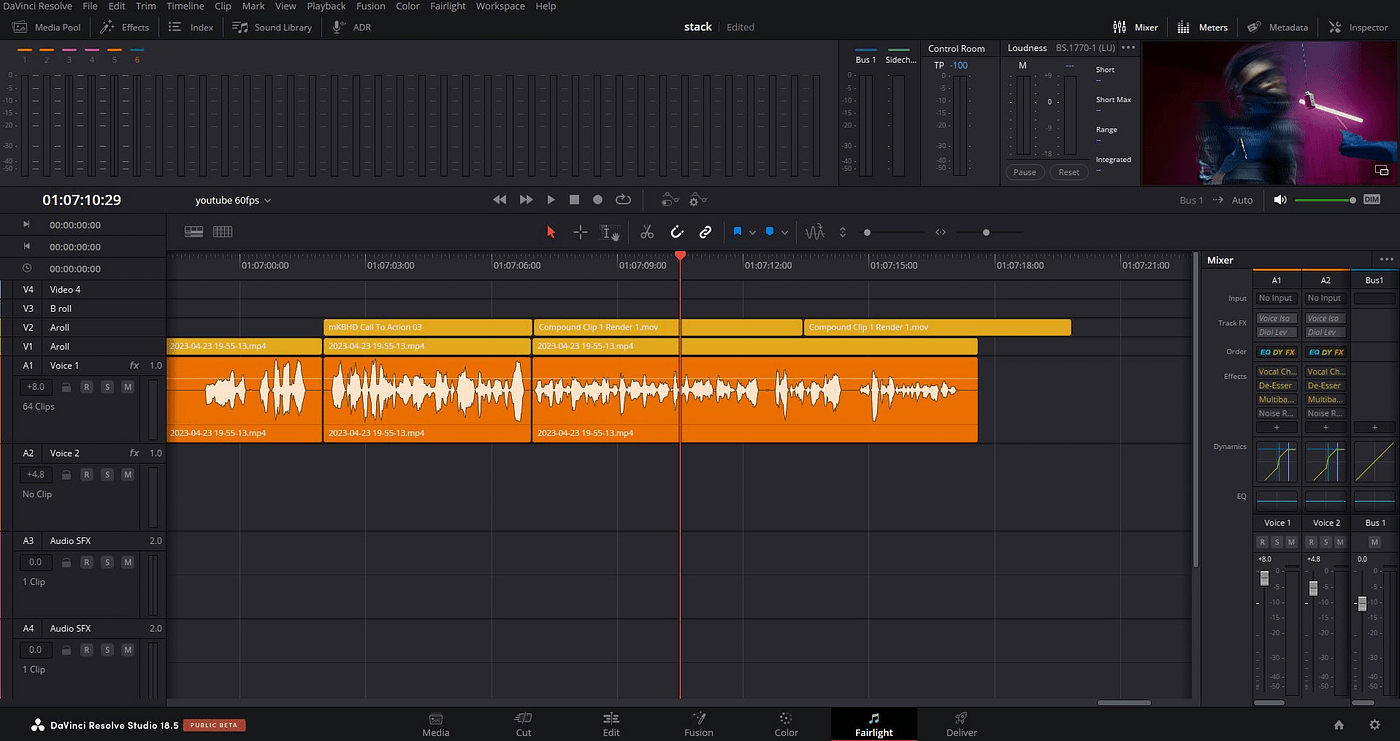Expand the blue flag dropdown arrow
This screenshot has height=741, width=1400.
[753, 232]
